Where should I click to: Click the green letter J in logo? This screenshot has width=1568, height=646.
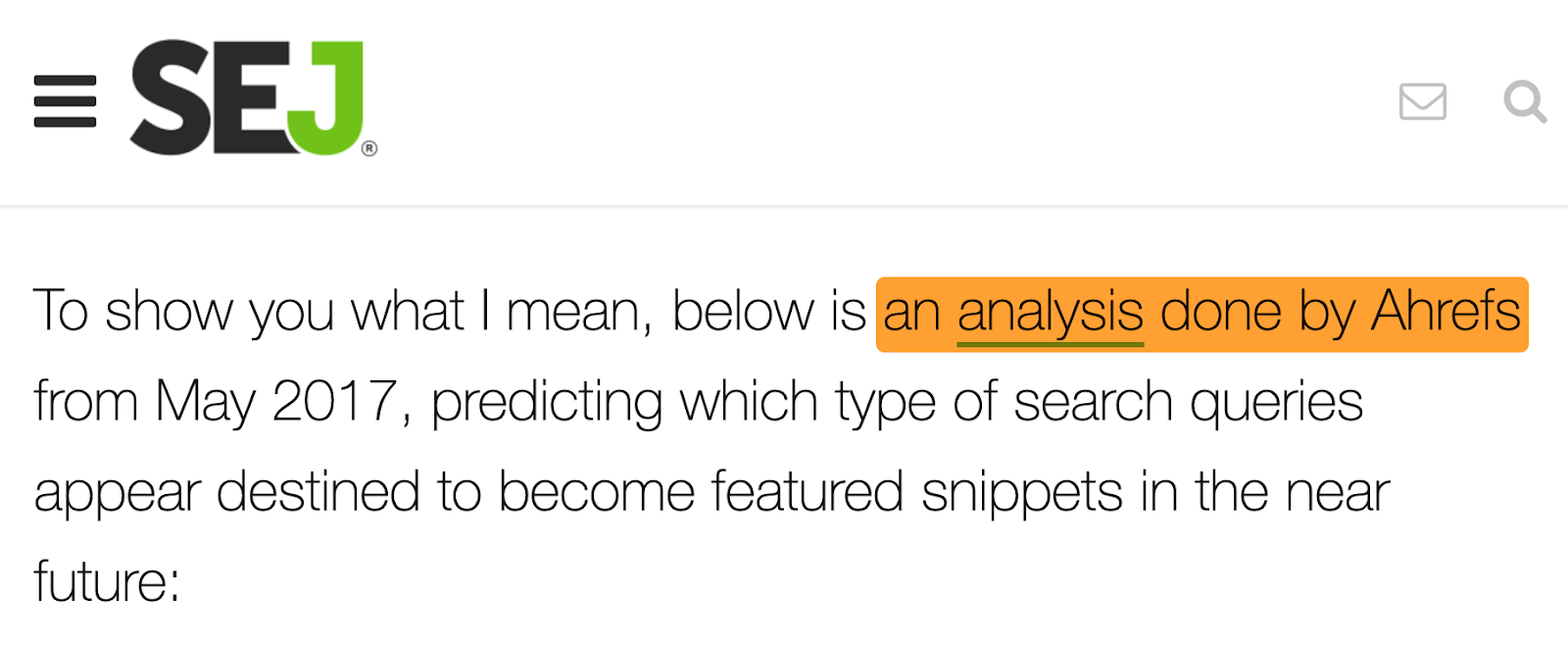click(x=325, y=97)
